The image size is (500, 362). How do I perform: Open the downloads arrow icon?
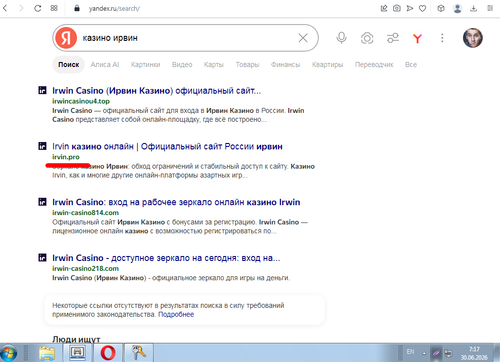pos(474,8)
